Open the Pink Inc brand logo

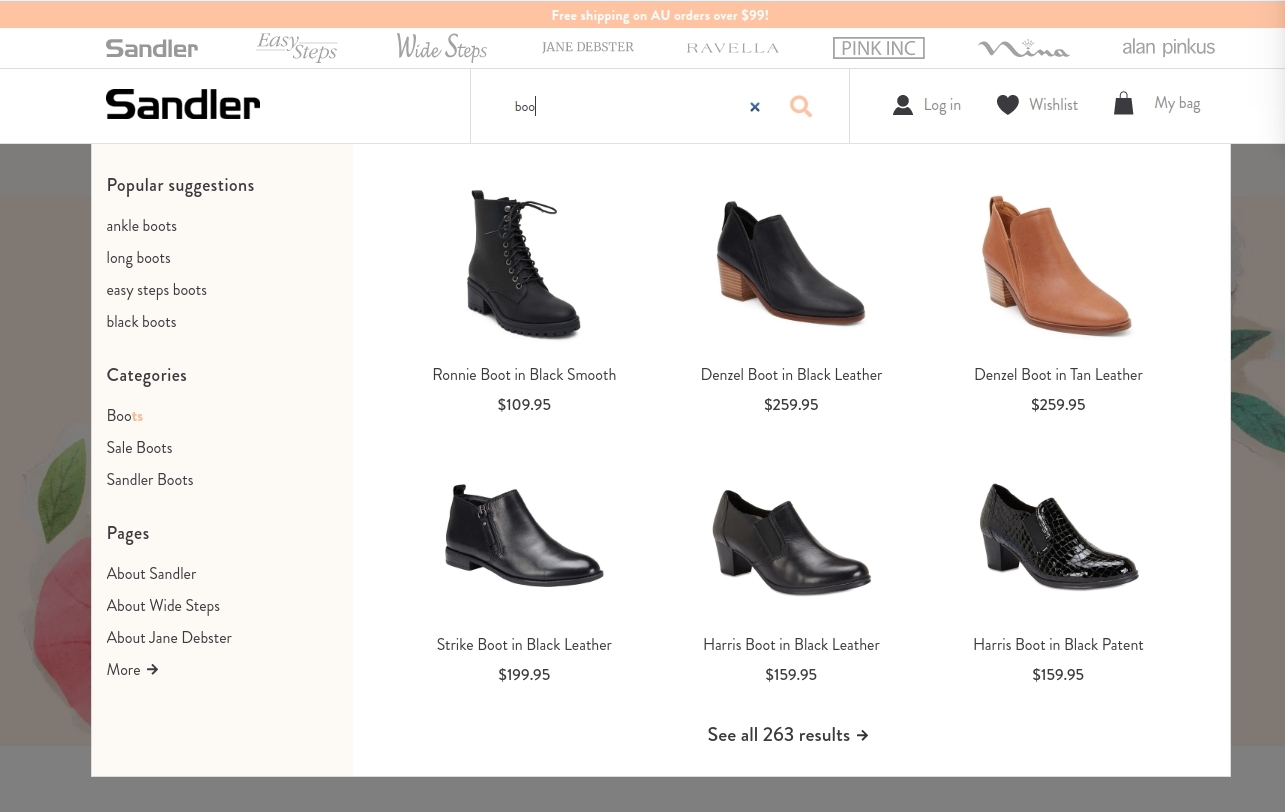click(878, 47)
